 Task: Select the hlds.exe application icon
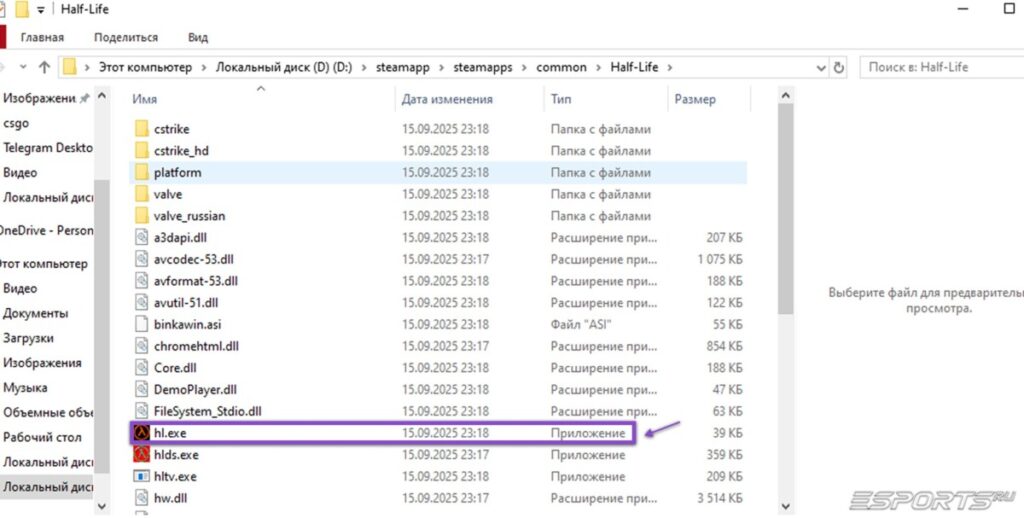click(x=142, y=454)
